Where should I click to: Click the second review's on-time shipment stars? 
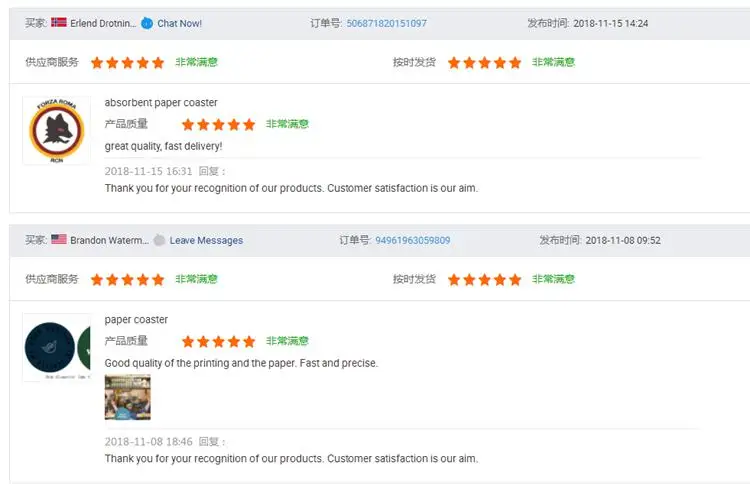[484, 280]
